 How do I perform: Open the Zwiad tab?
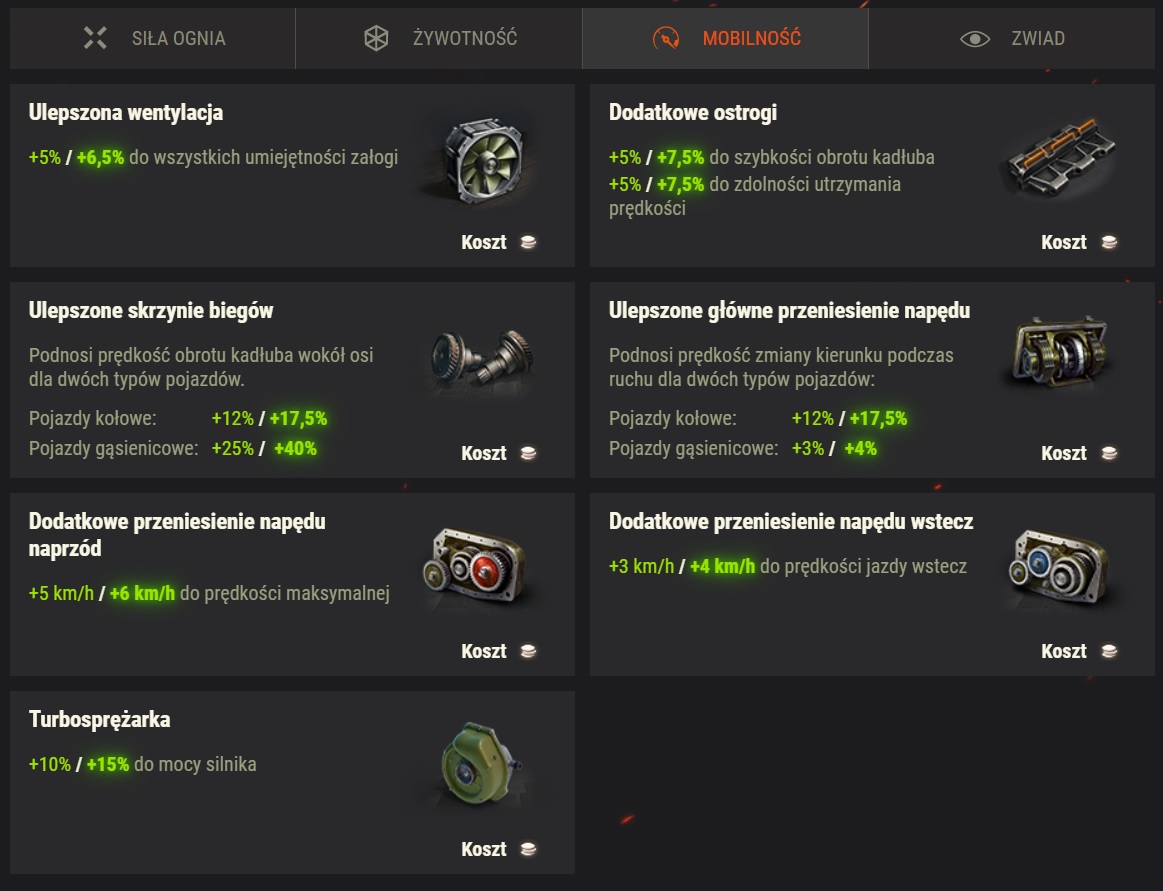[1012, 39]
